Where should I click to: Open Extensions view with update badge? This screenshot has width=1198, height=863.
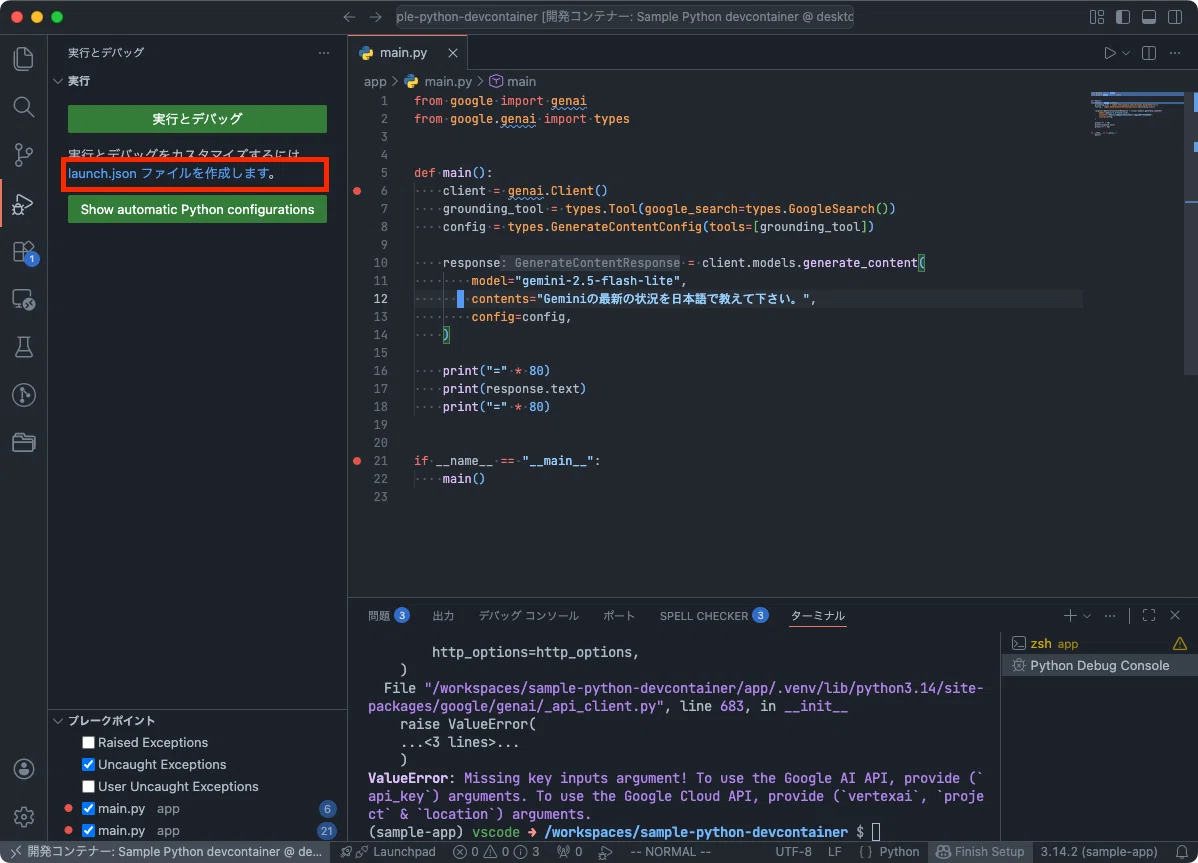(x=24, y=252)
